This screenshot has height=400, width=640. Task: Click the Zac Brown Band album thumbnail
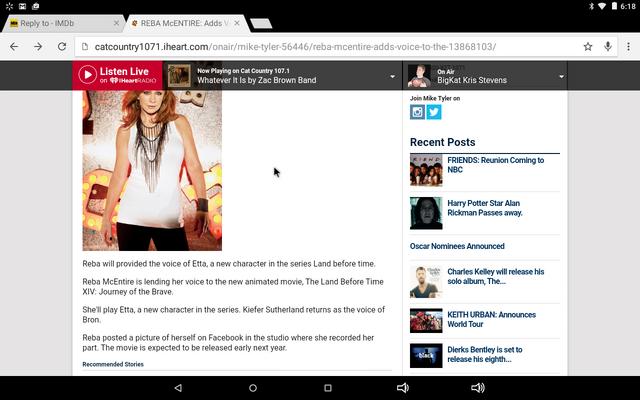(x=179, y=76)
